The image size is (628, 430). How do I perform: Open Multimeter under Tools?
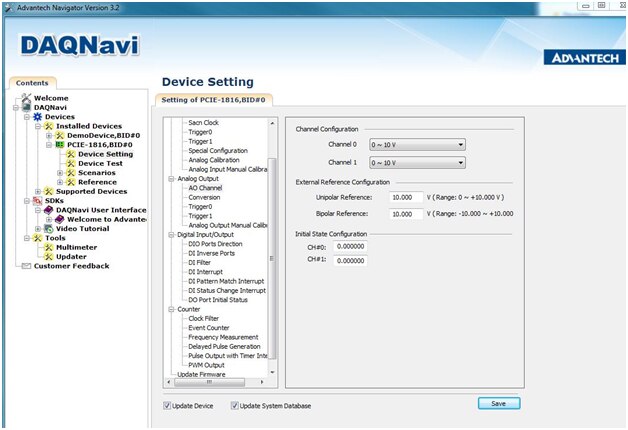coord(76,247)
